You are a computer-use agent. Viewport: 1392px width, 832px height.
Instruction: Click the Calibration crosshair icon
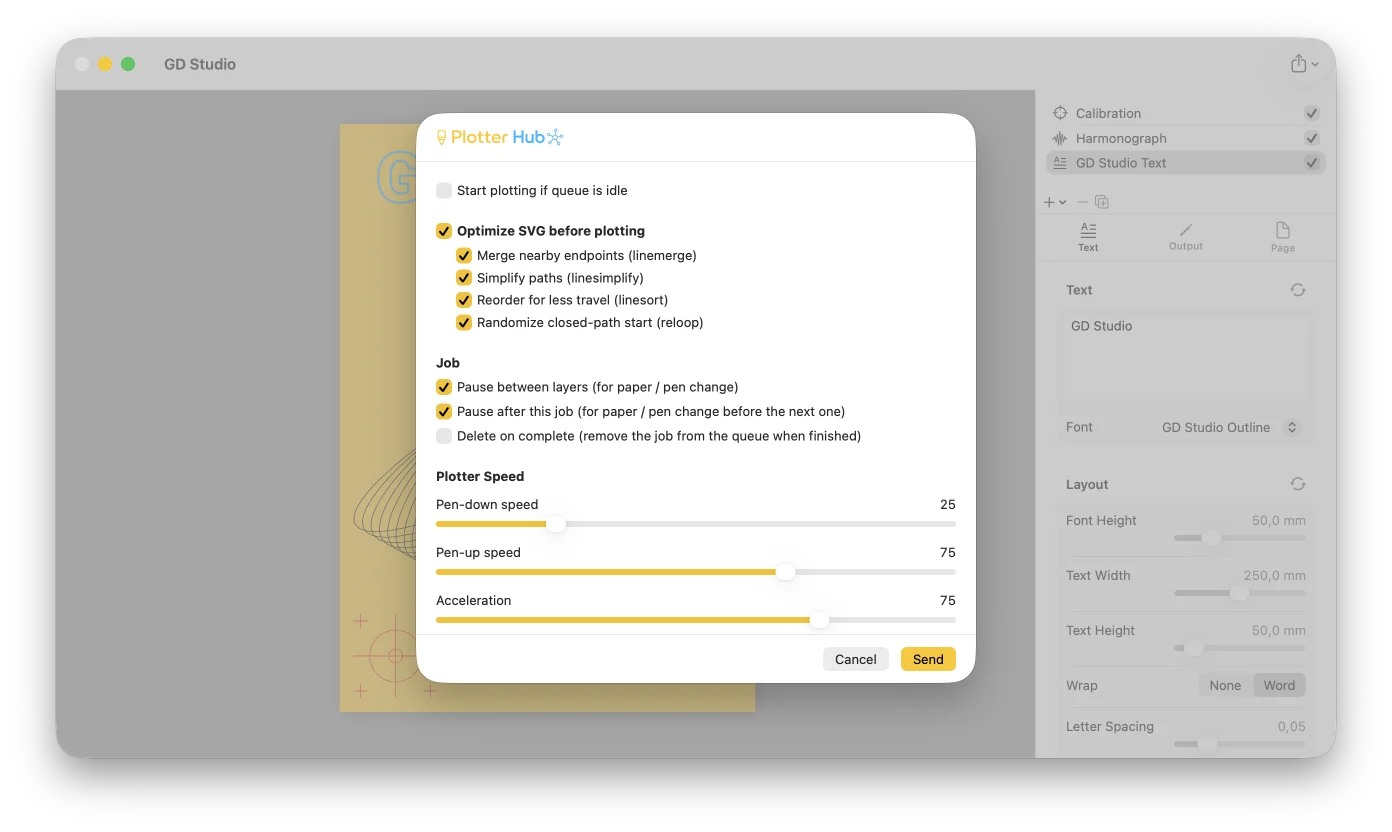(1060, 113)
